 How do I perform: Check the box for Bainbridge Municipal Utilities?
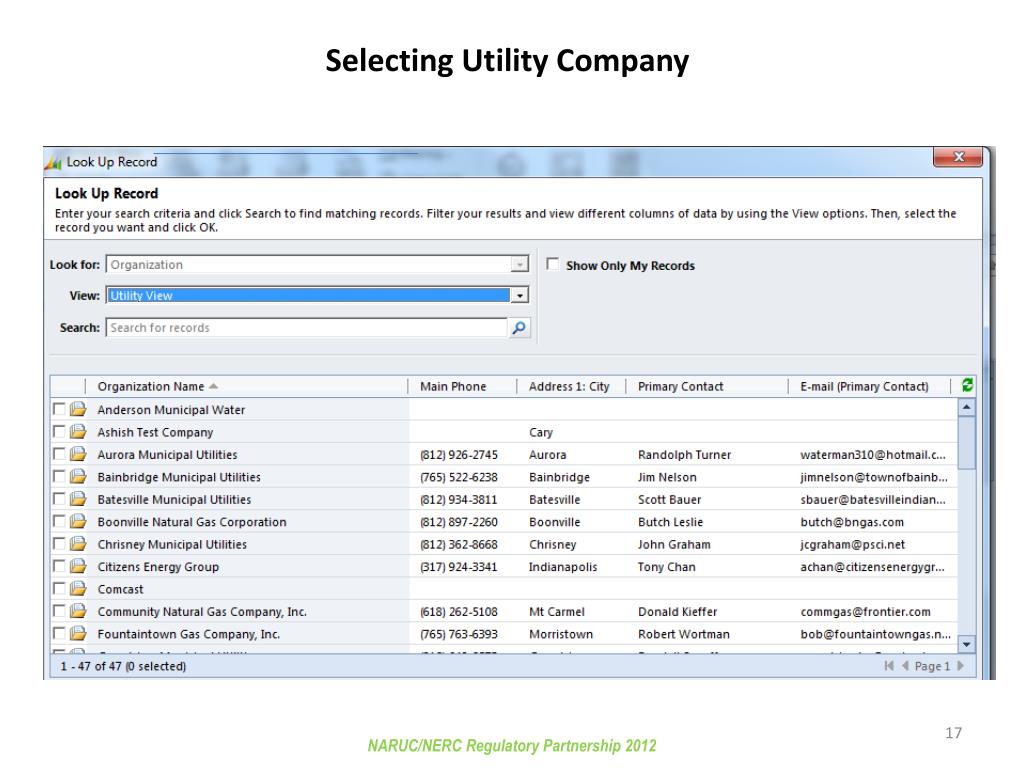59,476
